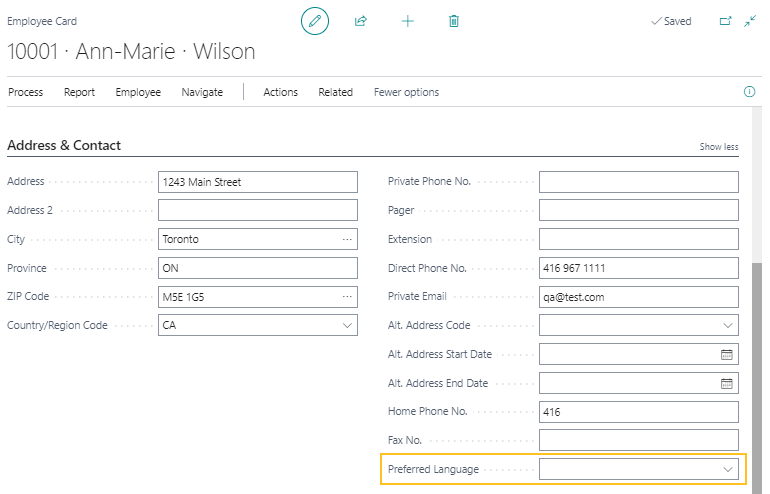Open the information FactBox icon
Screen dimensions: 770x494
click(749, 92)
